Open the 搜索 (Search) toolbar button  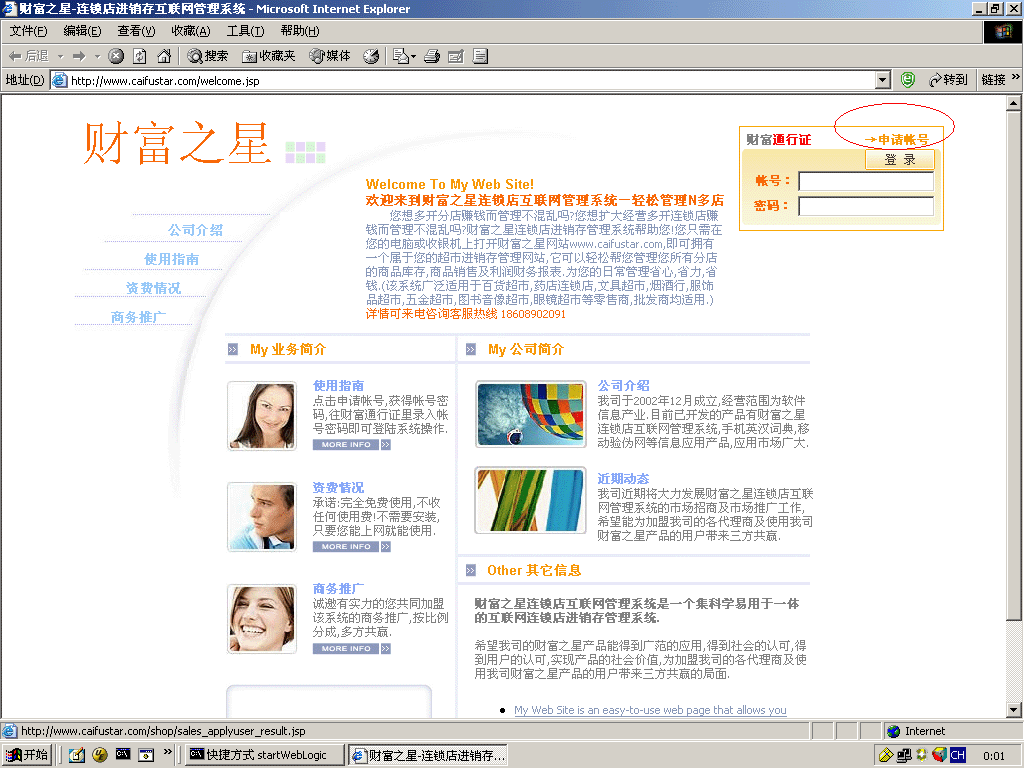[207, 56]
